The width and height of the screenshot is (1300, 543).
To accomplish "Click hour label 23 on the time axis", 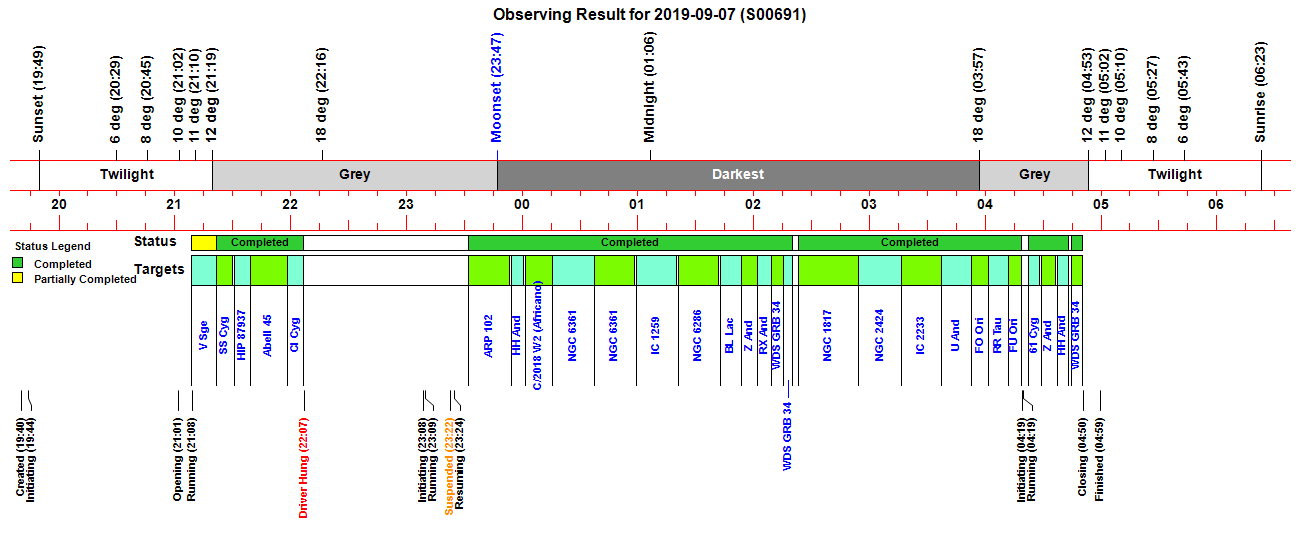I will [x=405, y=204].
